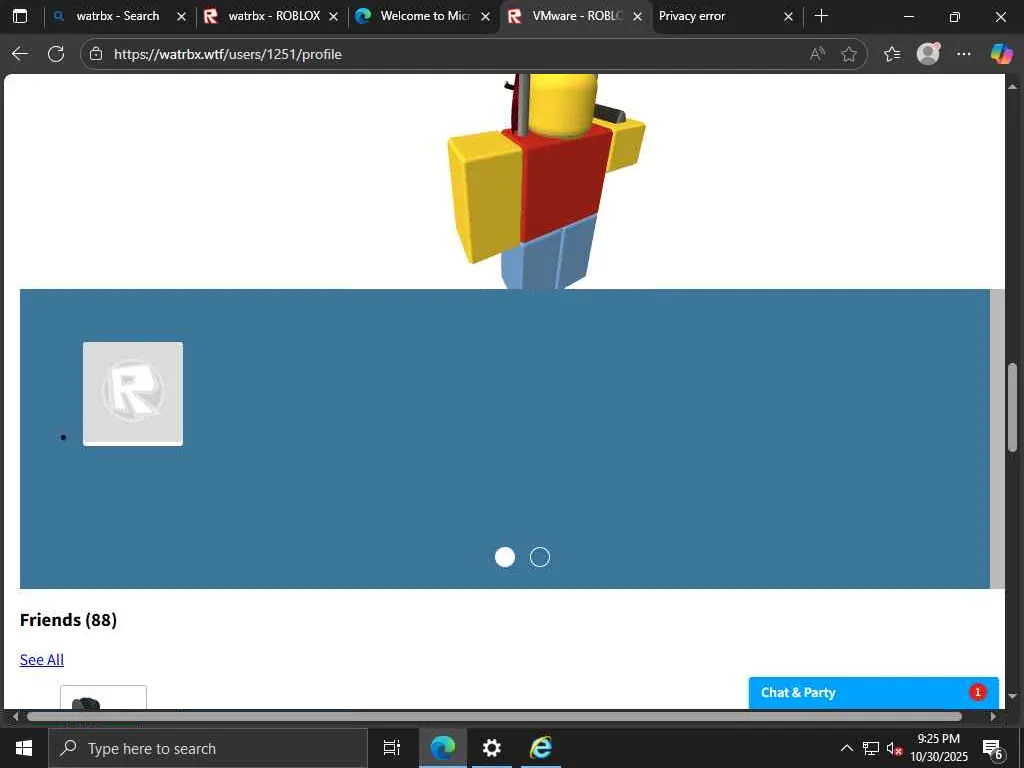1024x768 pixels.
Task: Open the muted volume tray icon
Action: coord(894,748)
